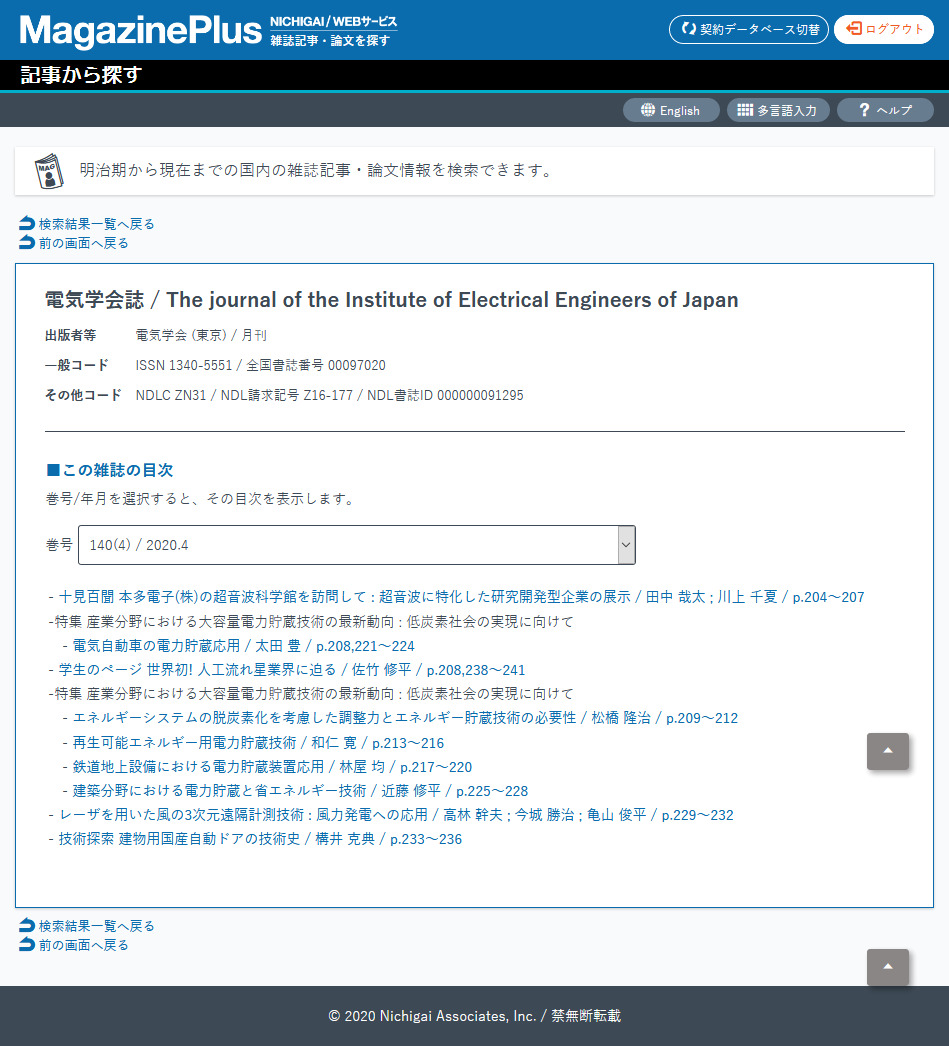Click the bottom scroll-to-top arrow button
The height and width of the screenshot is (1046, 949).
point(888,967)
